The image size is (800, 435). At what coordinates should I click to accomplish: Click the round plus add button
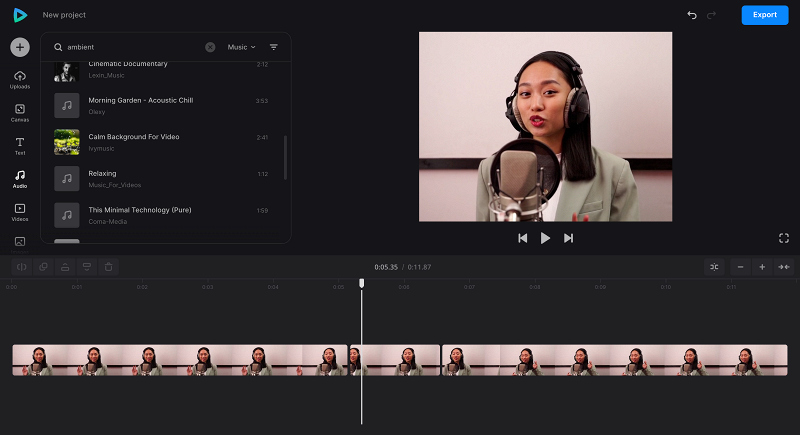(20, 47)
